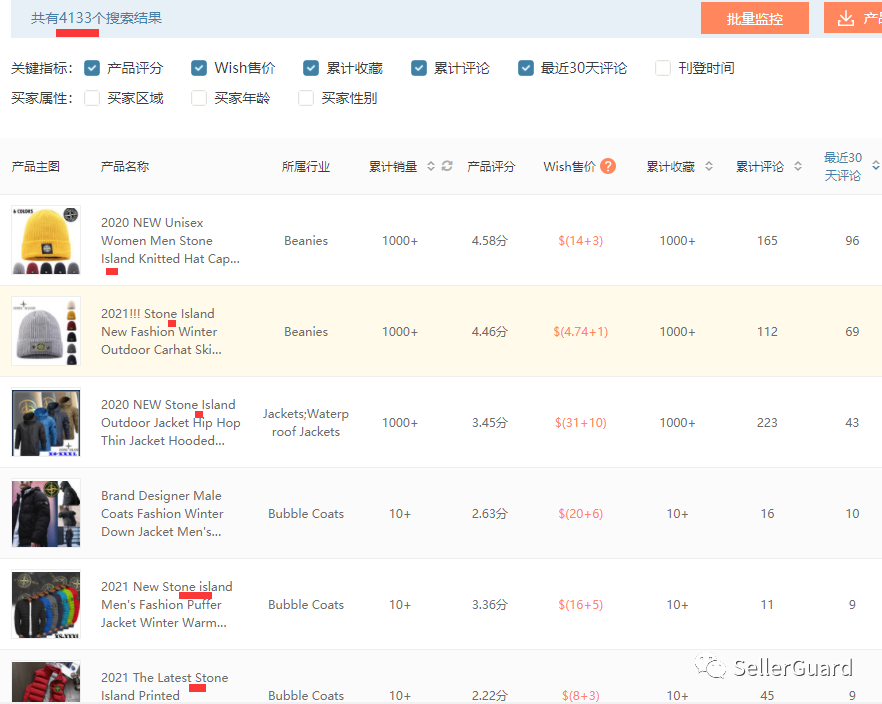Click 30-day review count 96
Image resolution: width=882 pixels, height=704 pixels.
[x=852, y=241]
